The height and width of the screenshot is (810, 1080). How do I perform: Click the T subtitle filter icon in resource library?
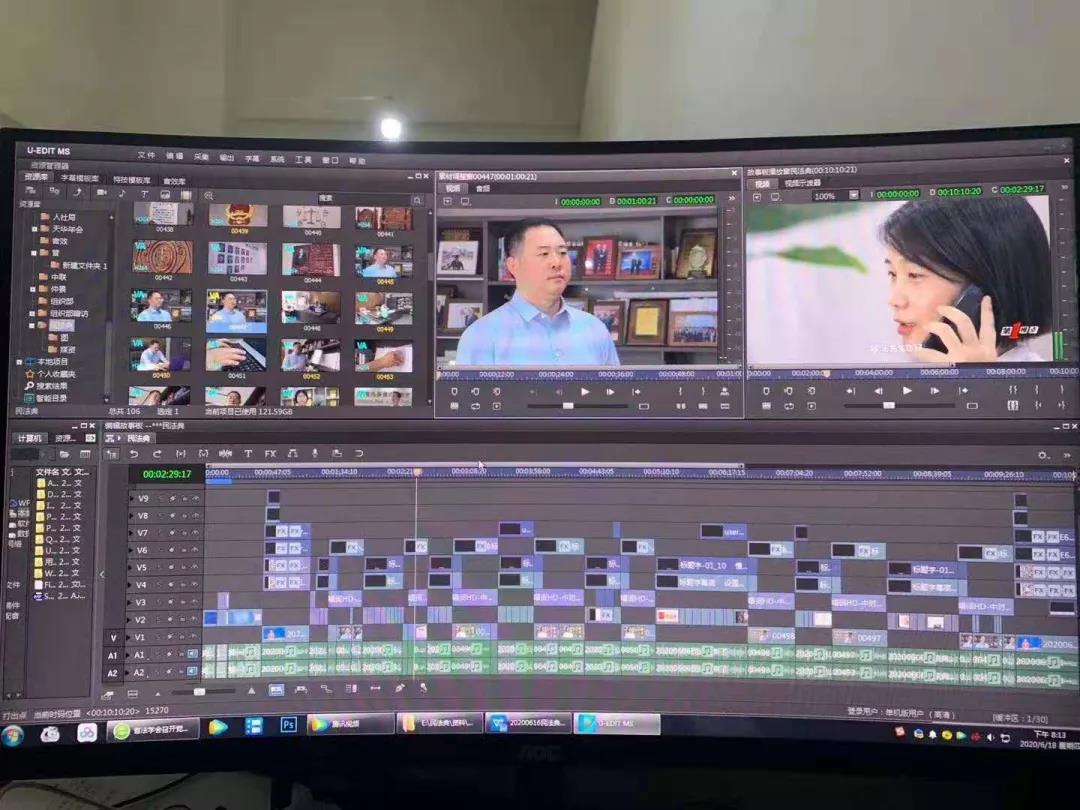click(x=144, y=194)
